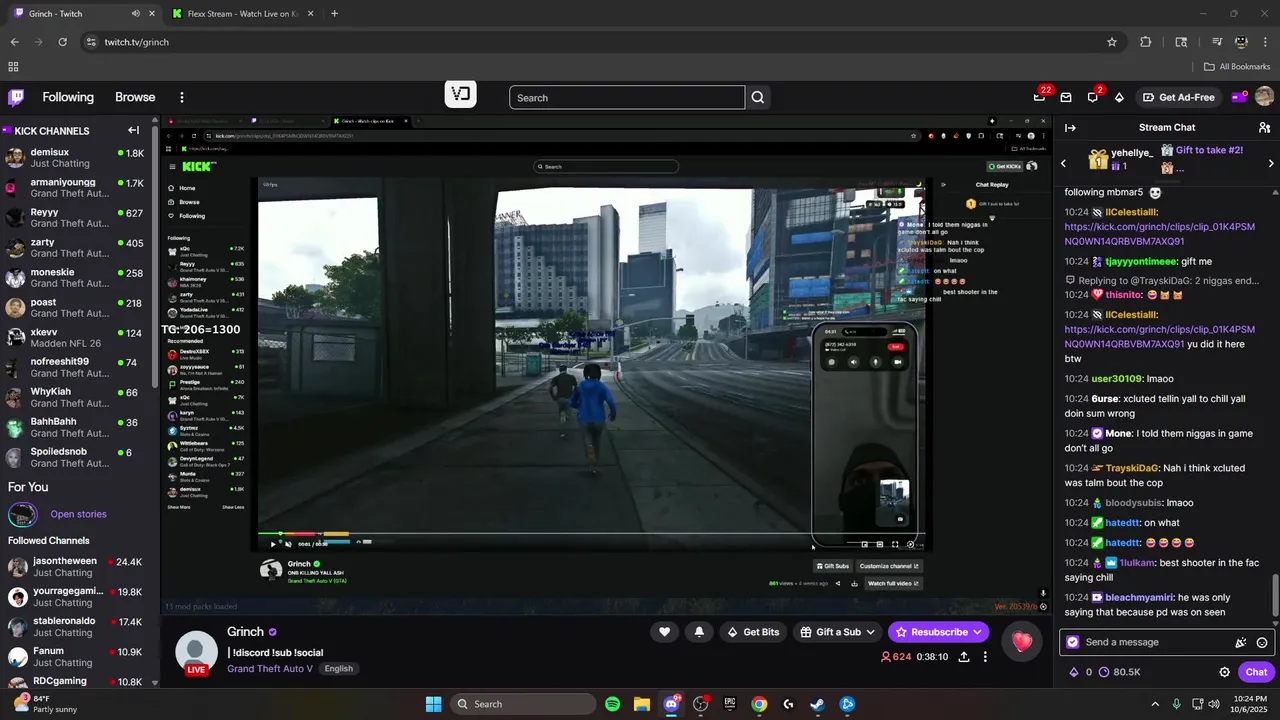Open WhyKlah channel in sidebar
1280x720 pixels.
click(x=75, y=398)
